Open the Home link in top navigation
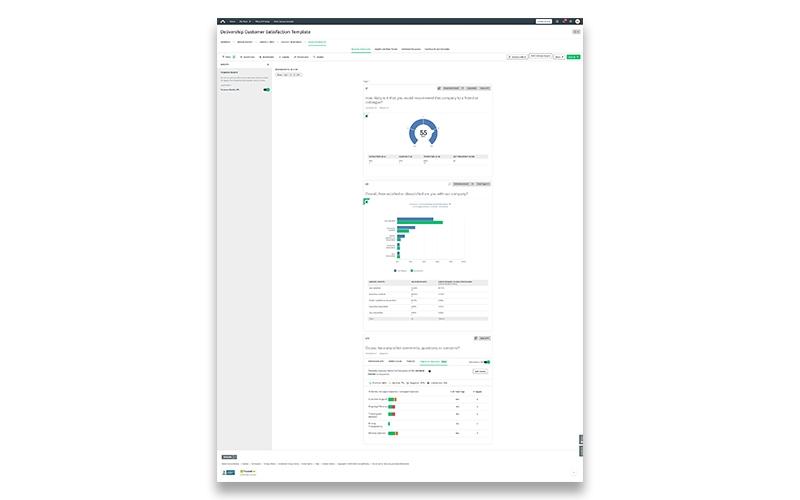Viewport: 800px width, 500px height. point(232,21)
